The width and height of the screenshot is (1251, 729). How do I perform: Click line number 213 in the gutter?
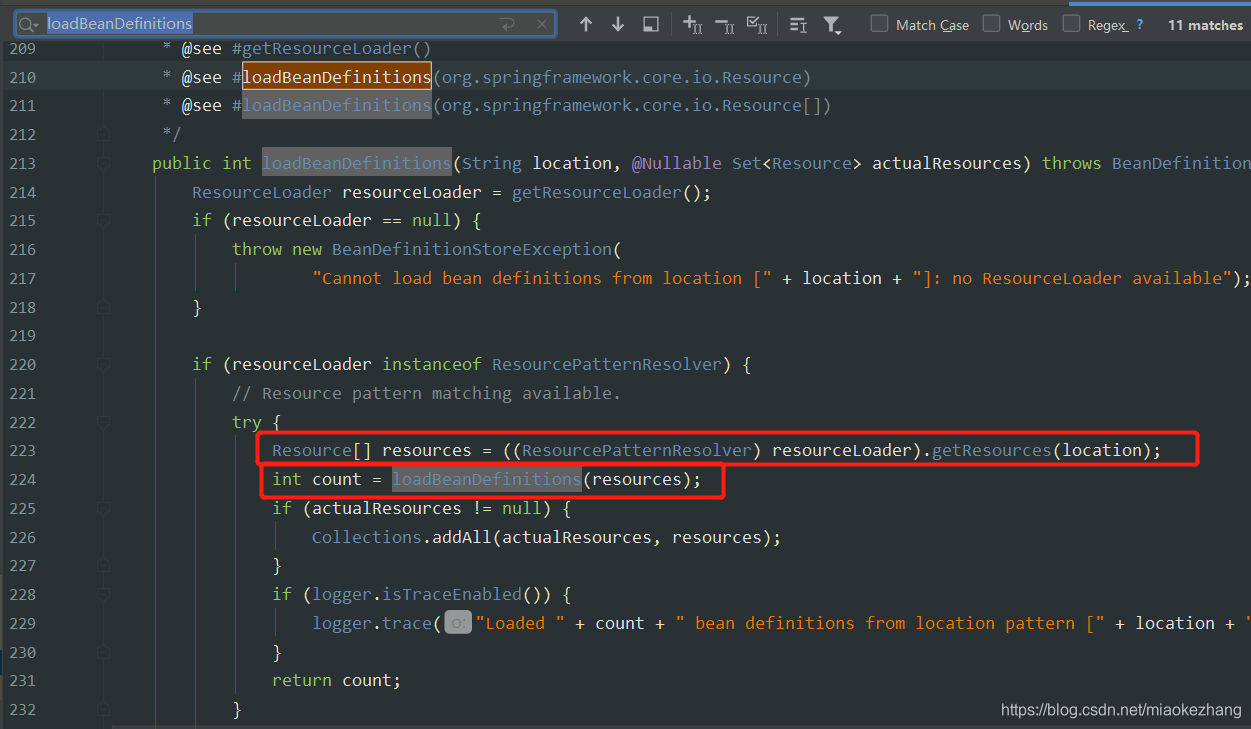[23, 163]
